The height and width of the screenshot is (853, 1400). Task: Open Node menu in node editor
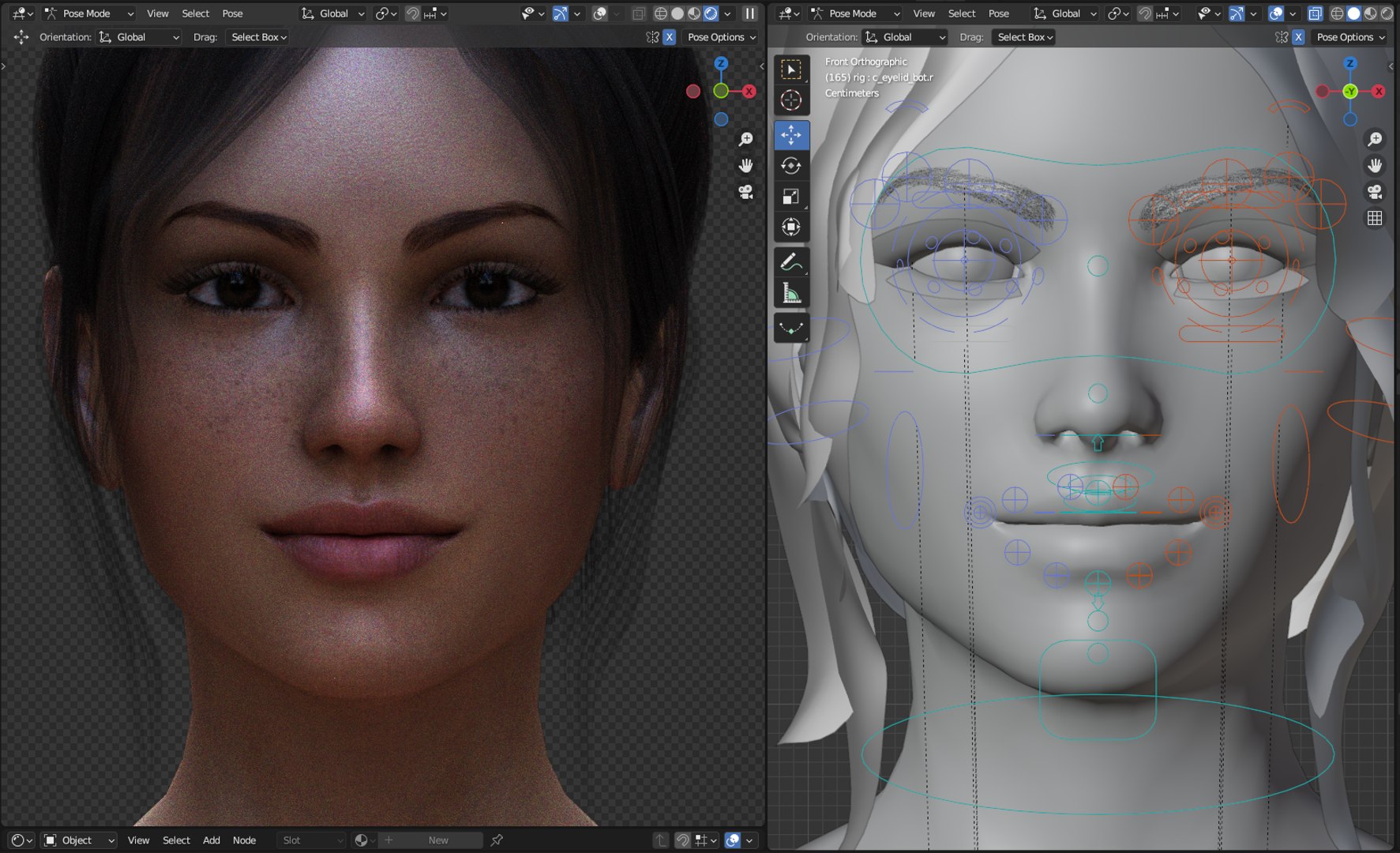[x=244, y=840]
